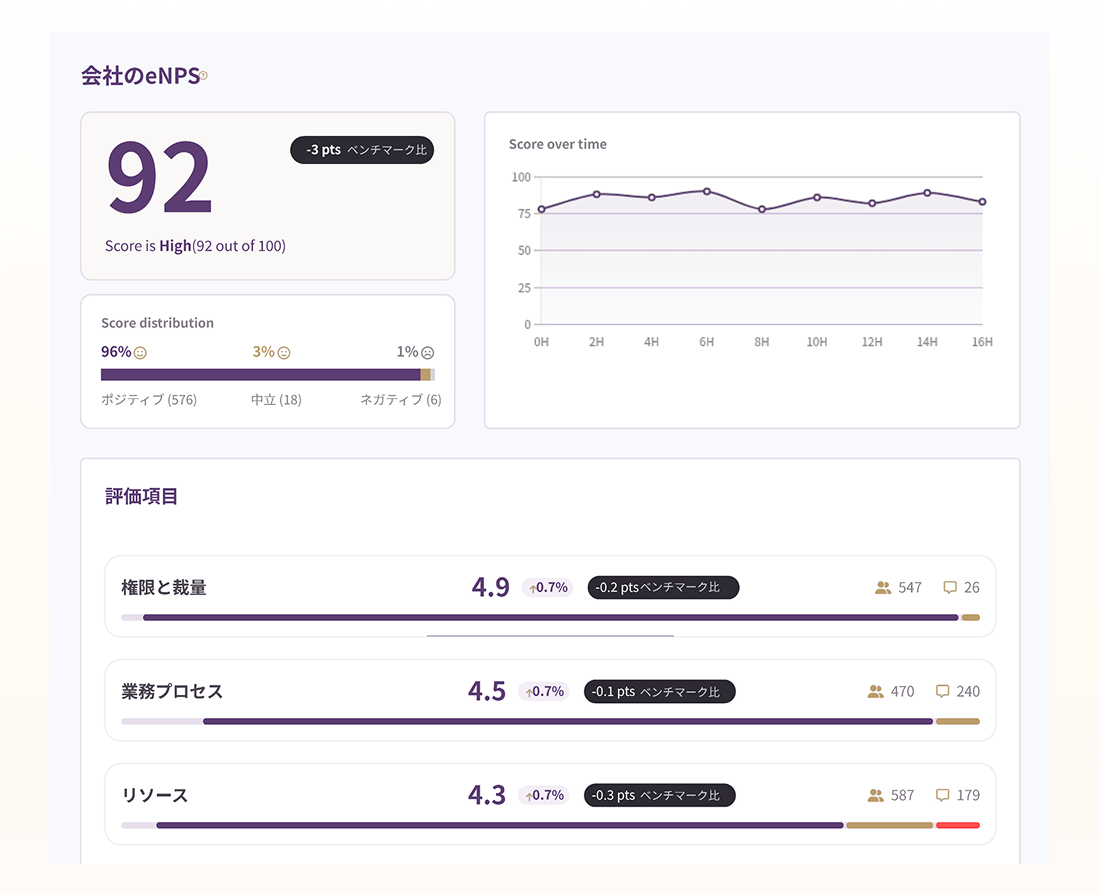The height and width of the screenshot is (894, 1100).
Task: Click the red segment of リソース bar
Action: coord(958,825)
